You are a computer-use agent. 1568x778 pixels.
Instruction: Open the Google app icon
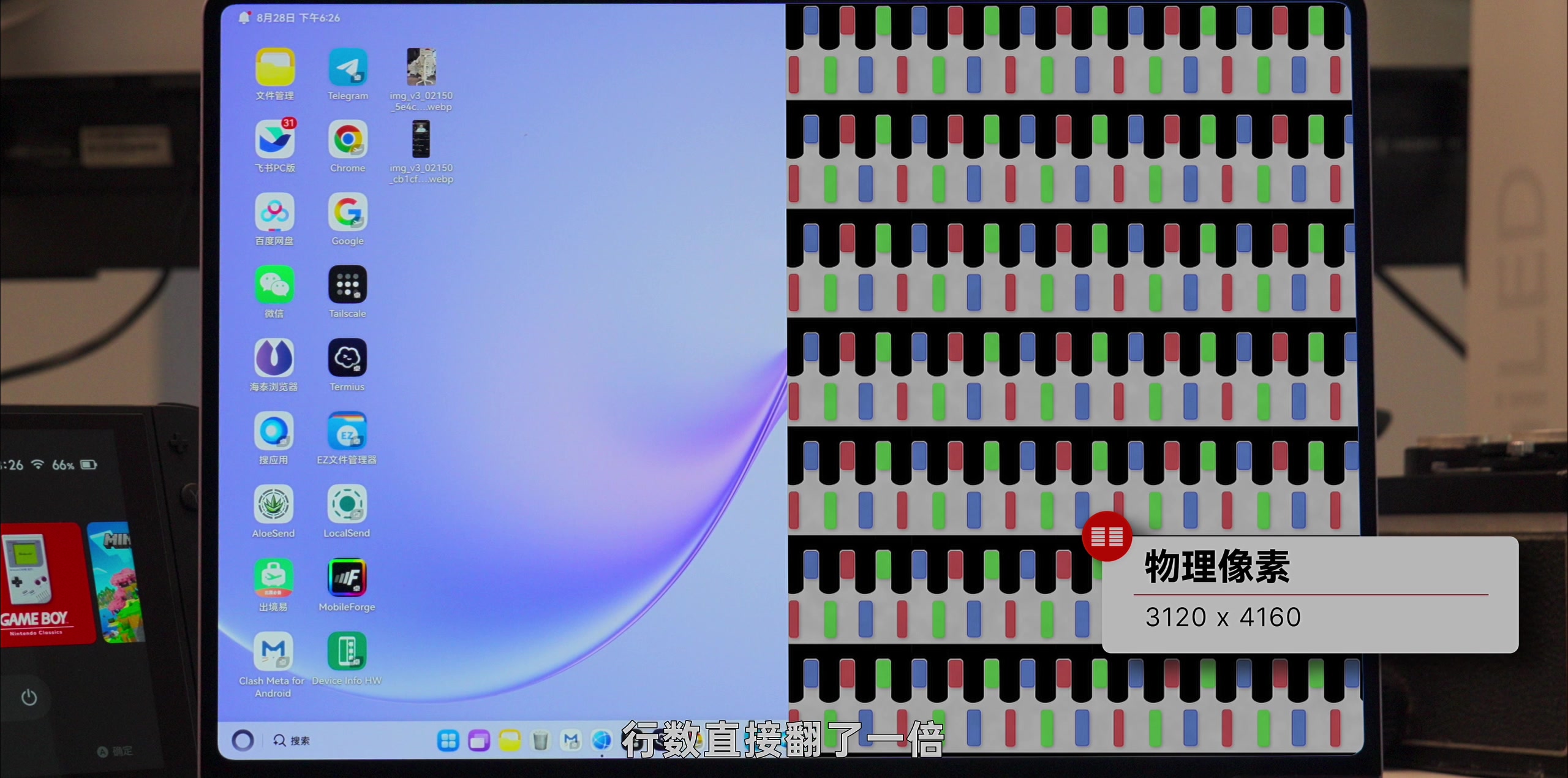pos(347,213)
